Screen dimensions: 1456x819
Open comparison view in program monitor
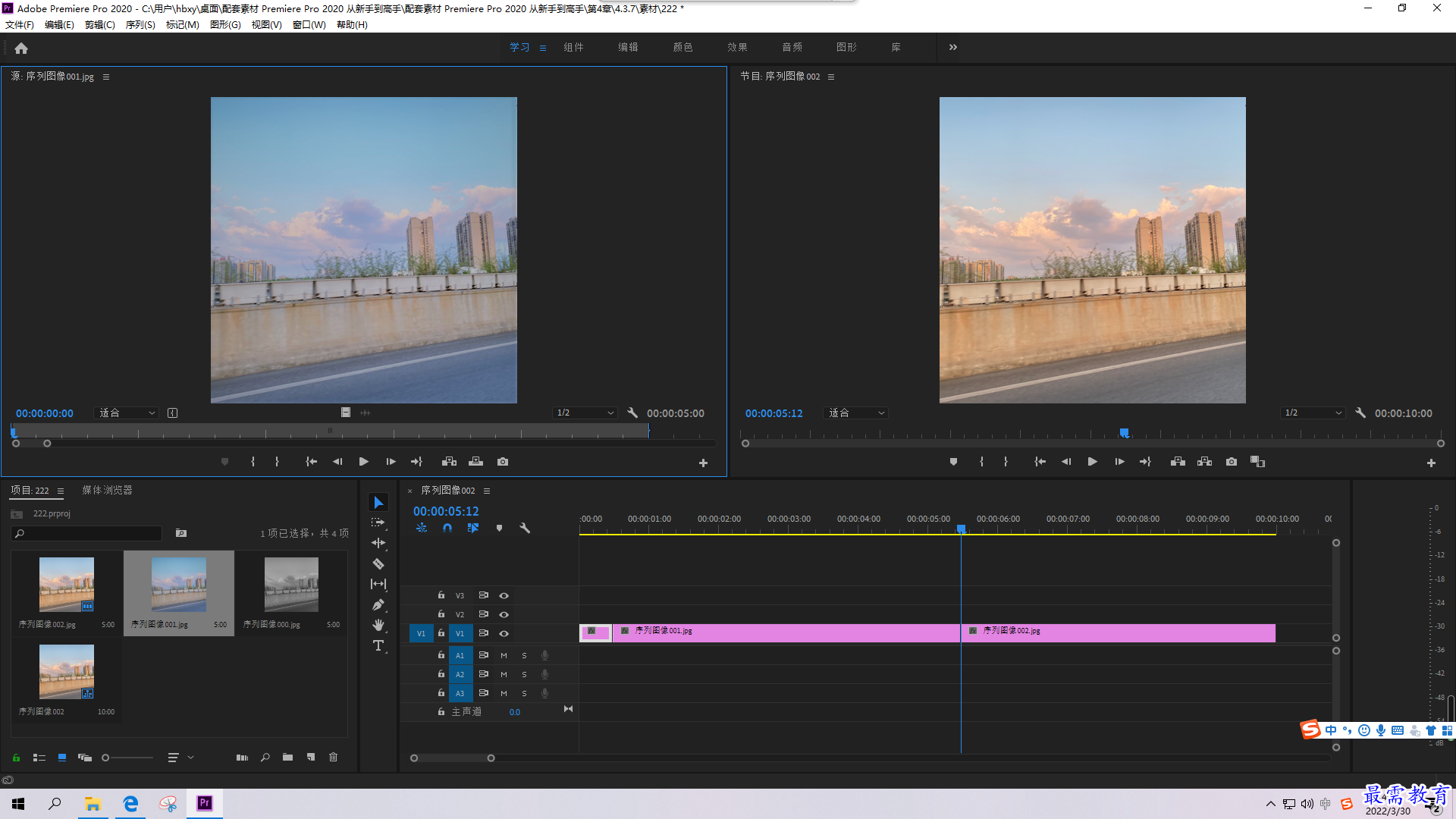point(1257,462)
